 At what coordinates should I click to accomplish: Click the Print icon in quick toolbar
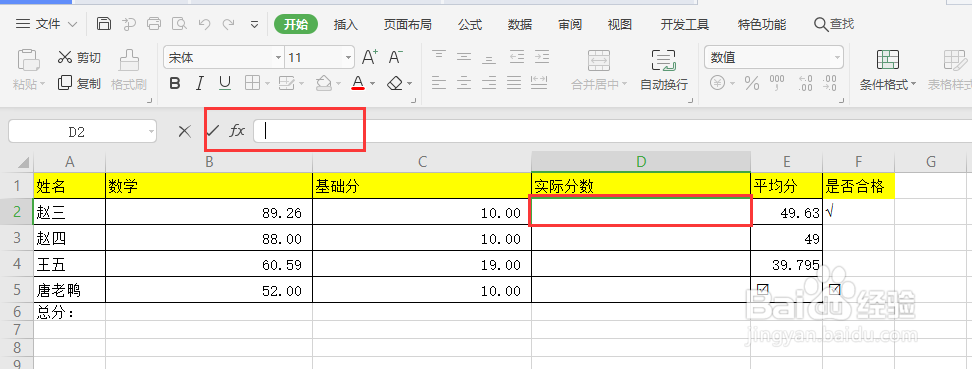[154, 24]
